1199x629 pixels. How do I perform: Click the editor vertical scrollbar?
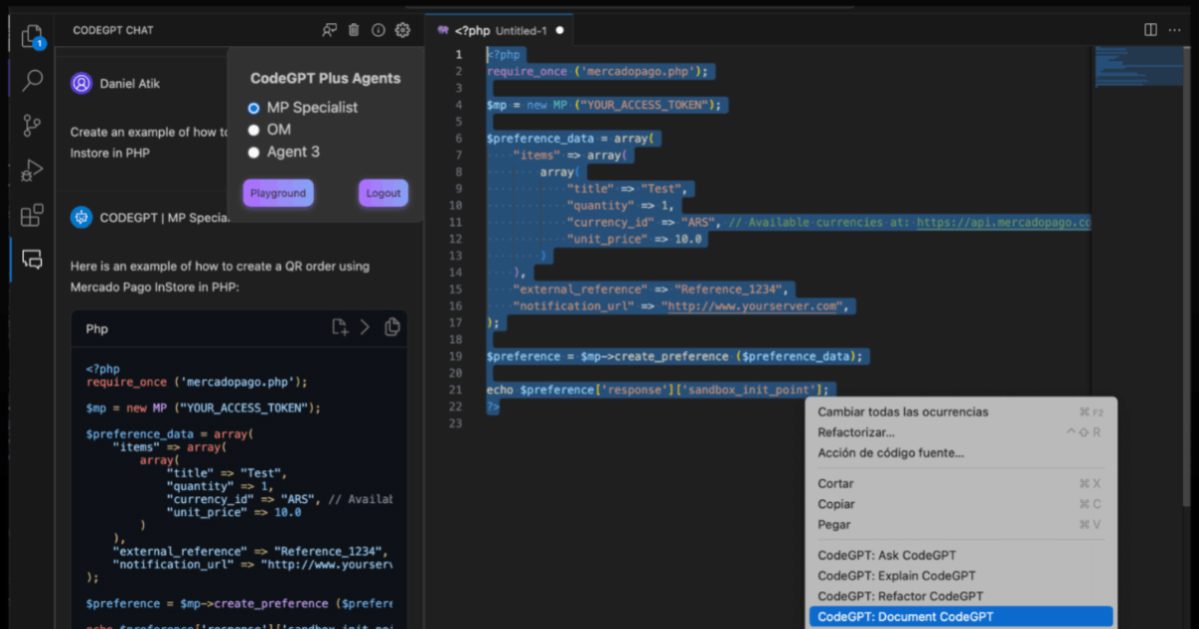click(x=1187, y=275)
